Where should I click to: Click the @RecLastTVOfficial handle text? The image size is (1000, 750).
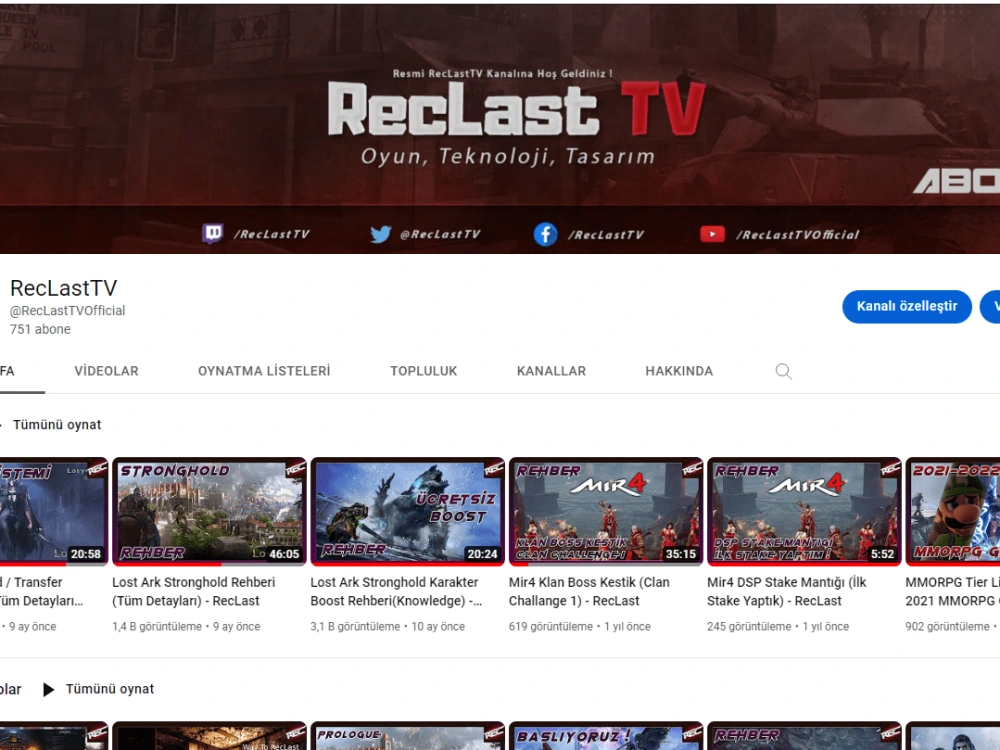pyautogui.click(x=67, y=311)
